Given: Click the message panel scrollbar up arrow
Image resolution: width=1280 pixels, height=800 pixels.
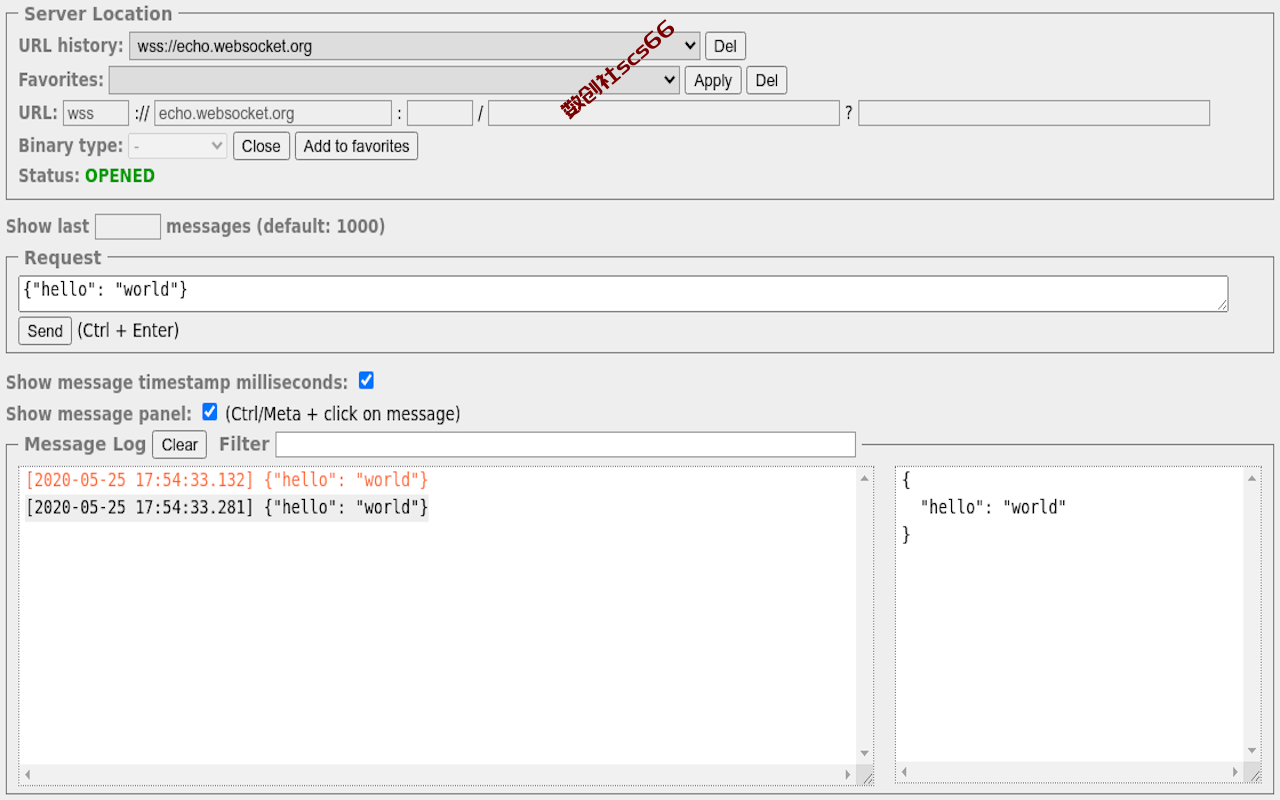Looking at the screenshot, I should 1252,478.
